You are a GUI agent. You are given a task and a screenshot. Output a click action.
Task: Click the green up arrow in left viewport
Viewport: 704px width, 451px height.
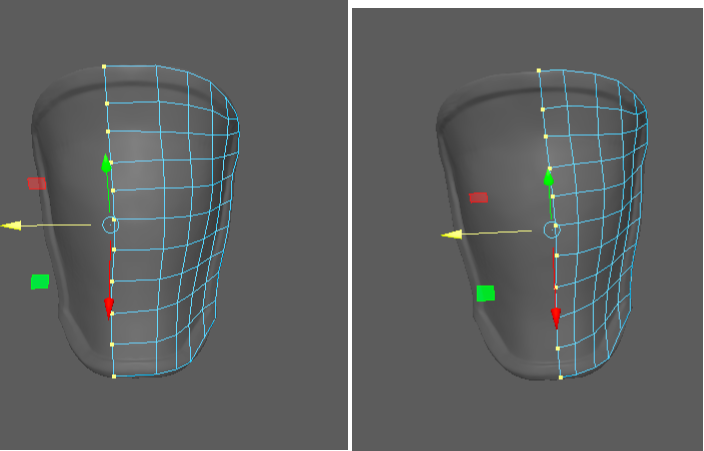(106, 164)
